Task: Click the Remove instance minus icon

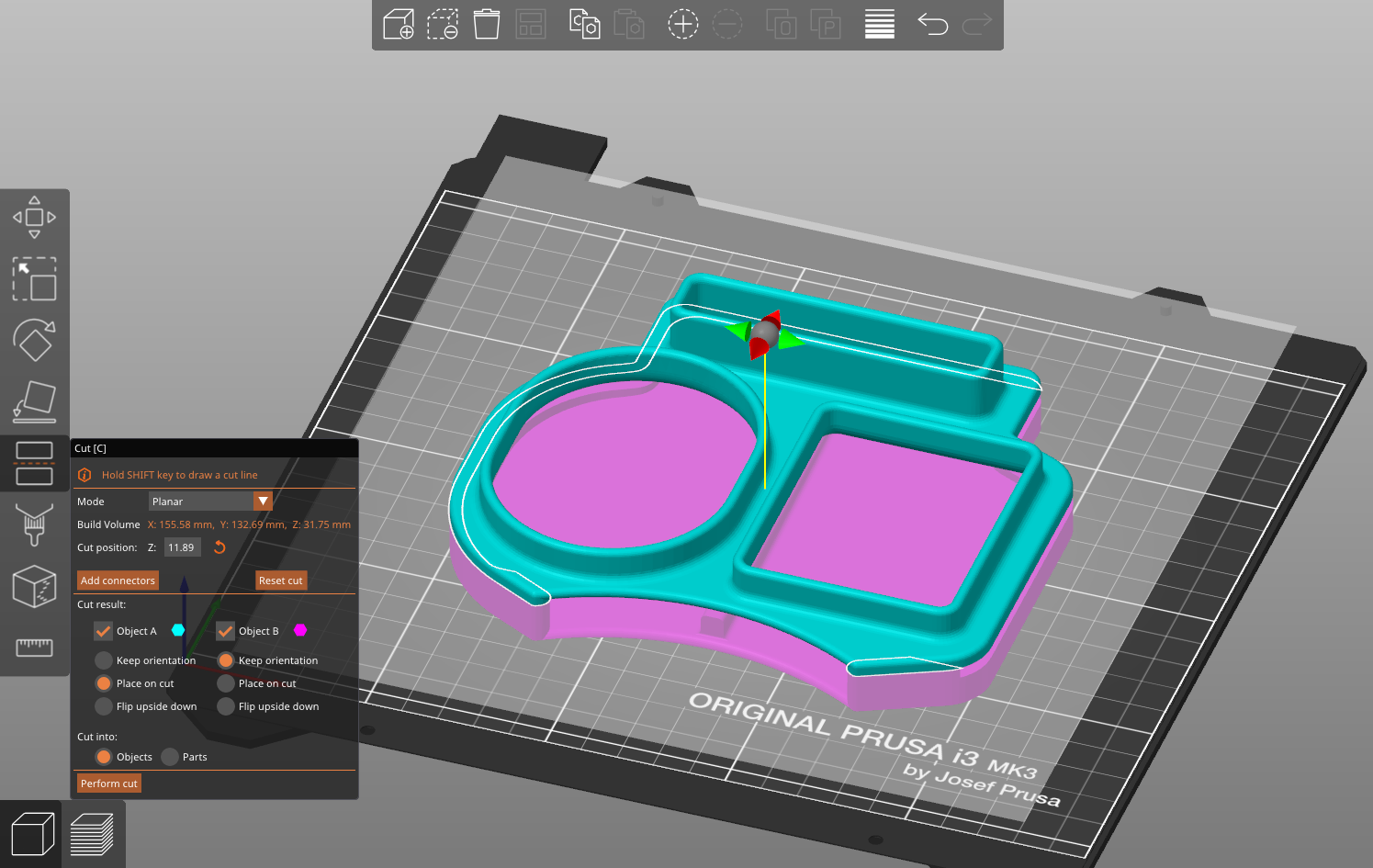Action: [727, 24]
